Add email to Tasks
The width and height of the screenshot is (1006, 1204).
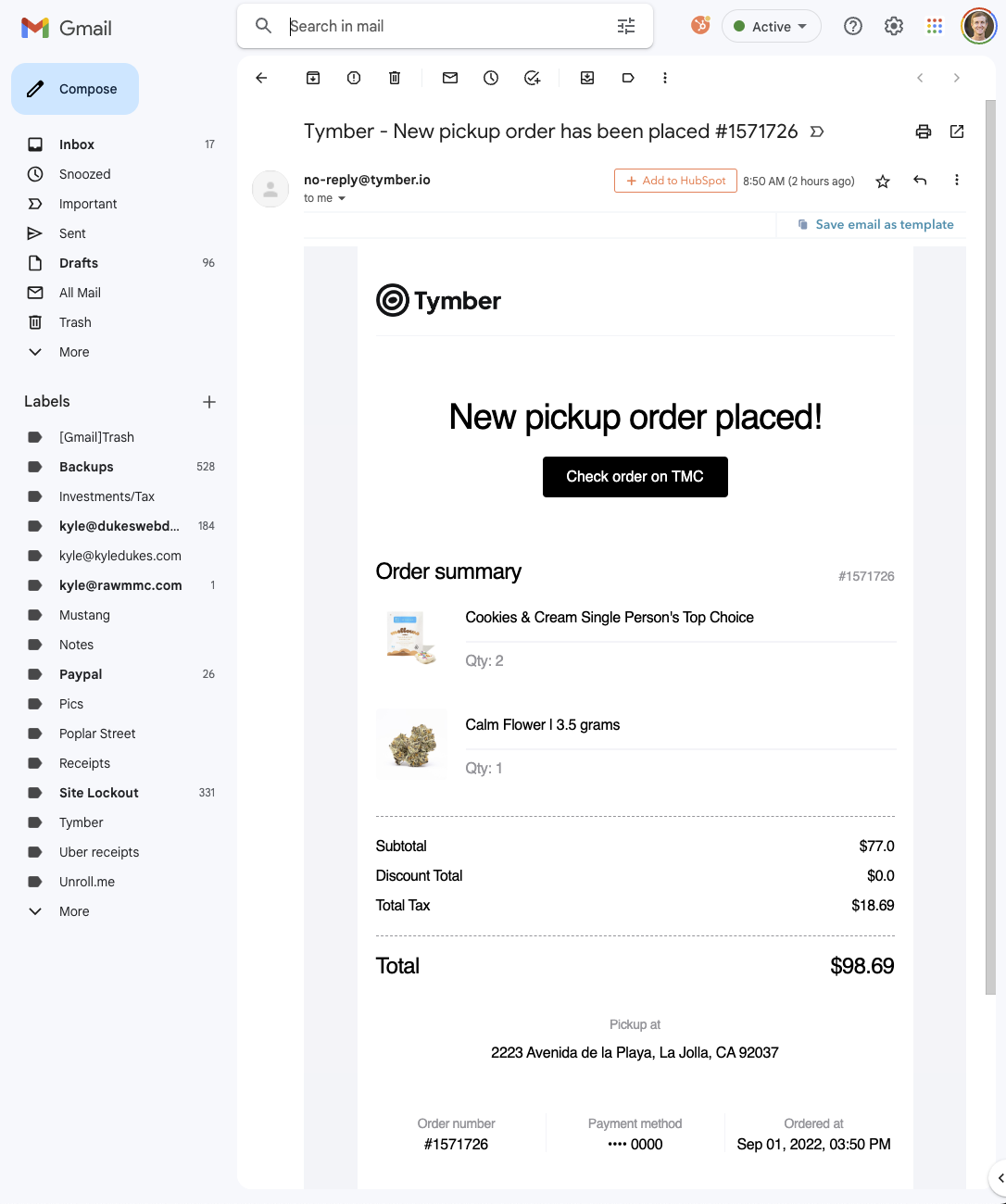click(532, 78)
